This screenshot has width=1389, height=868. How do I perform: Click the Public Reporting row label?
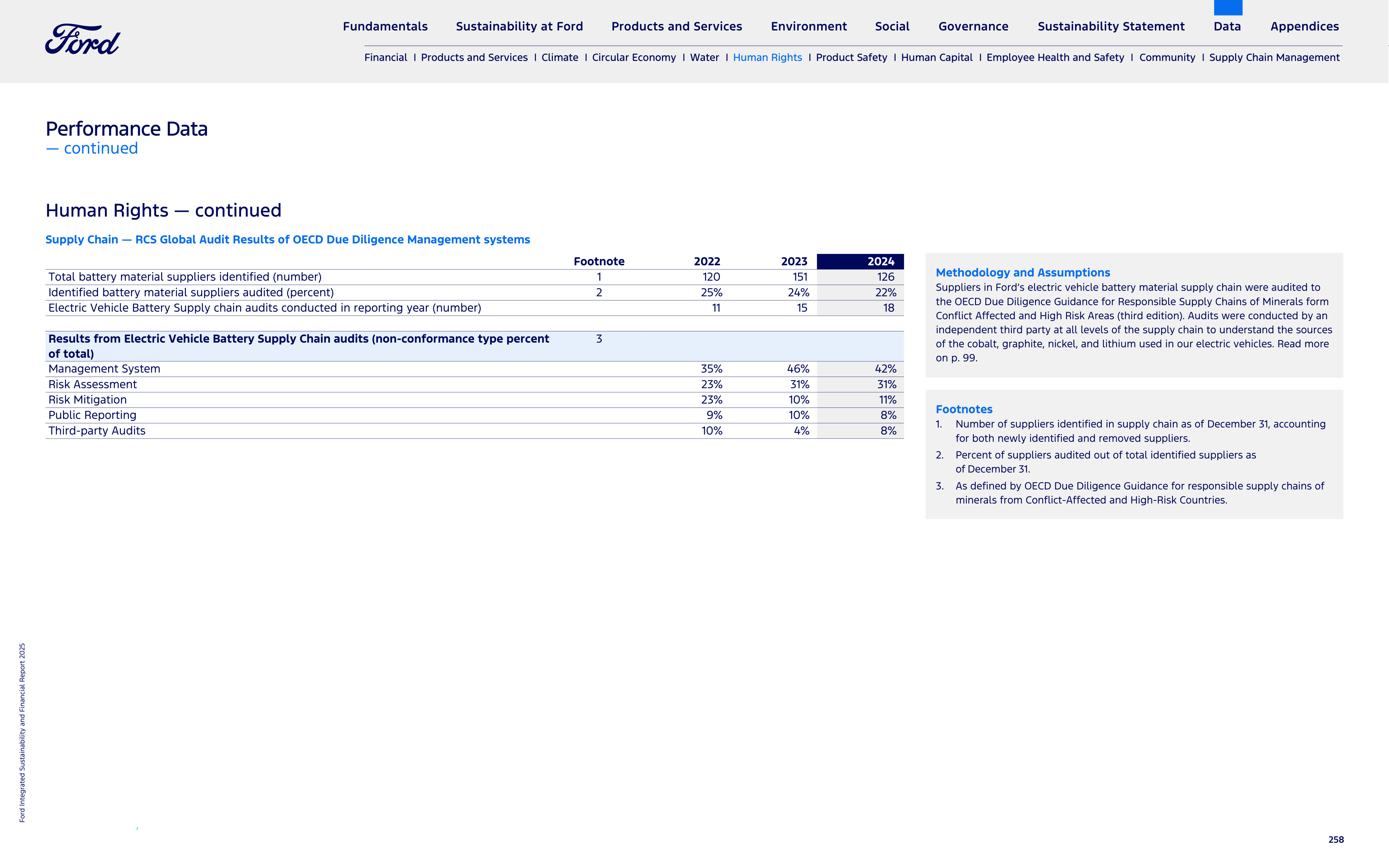tap(92, 415)
